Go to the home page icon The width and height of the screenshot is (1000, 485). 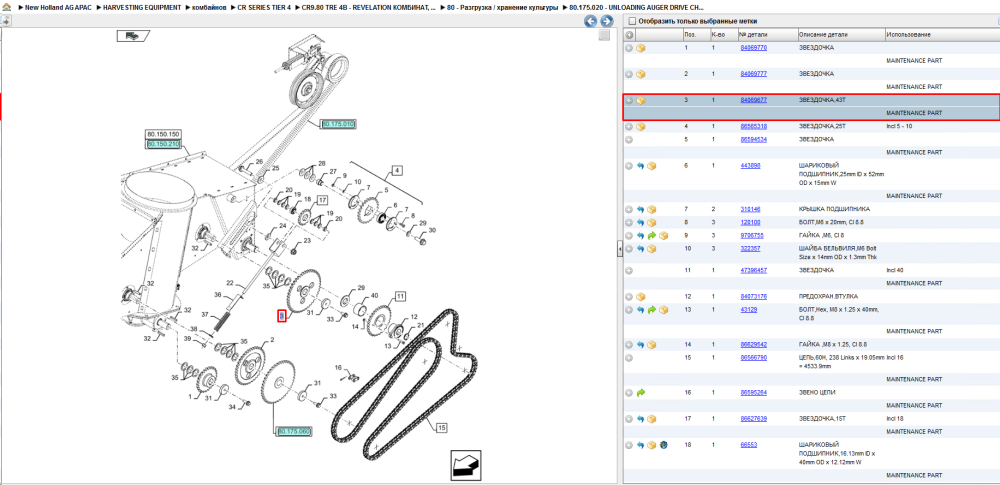click(5, 7)
